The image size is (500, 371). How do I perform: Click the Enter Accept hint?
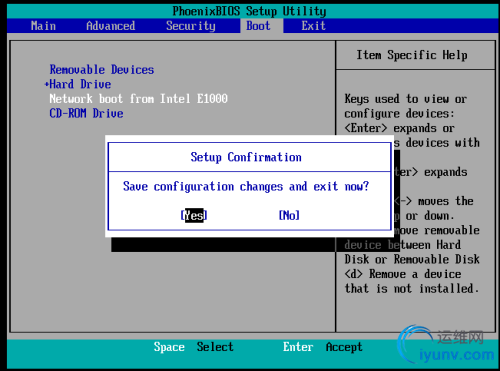click(322, 347)
